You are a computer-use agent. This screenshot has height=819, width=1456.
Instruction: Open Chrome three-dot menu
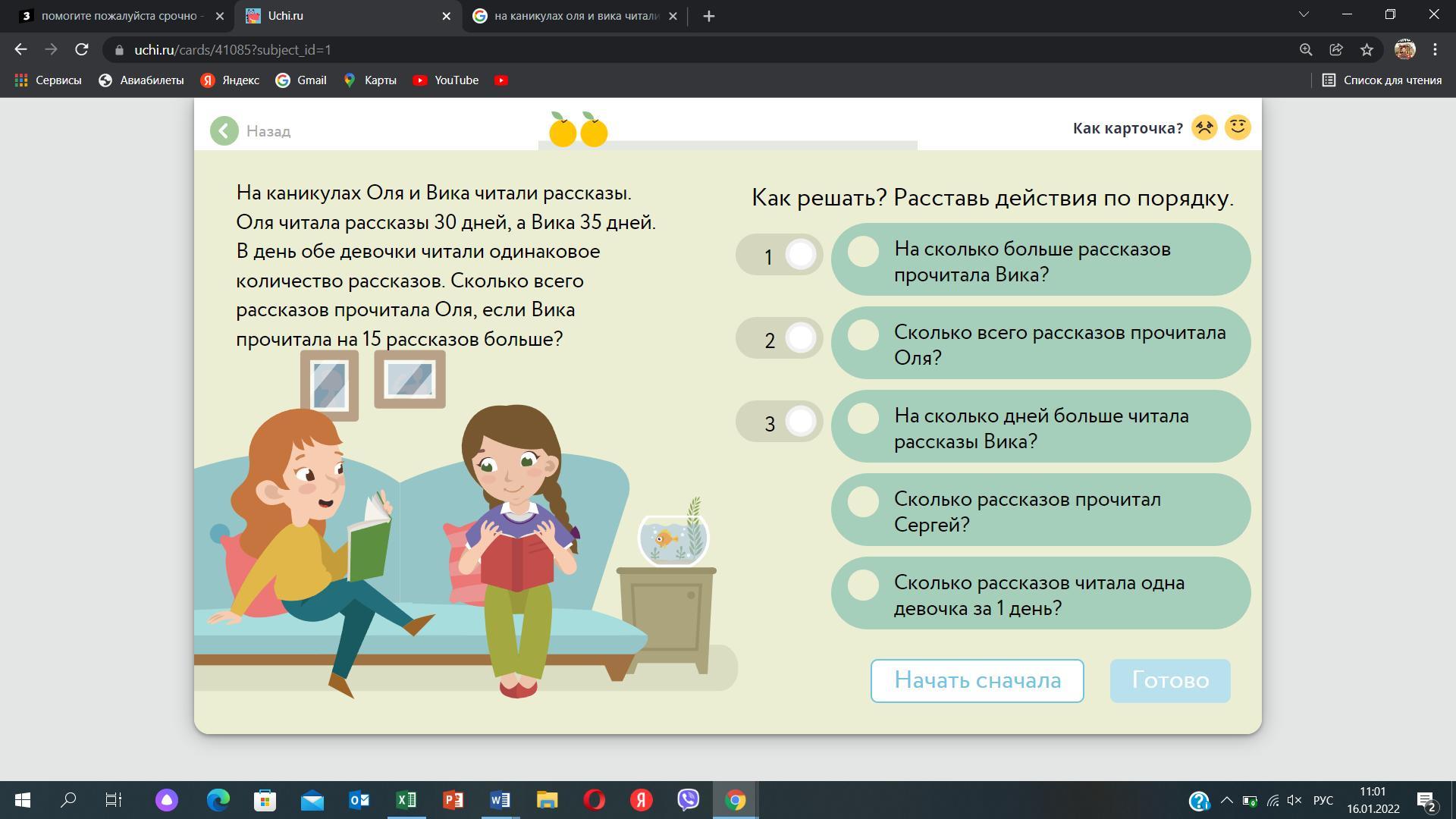tap(1435, 50)
